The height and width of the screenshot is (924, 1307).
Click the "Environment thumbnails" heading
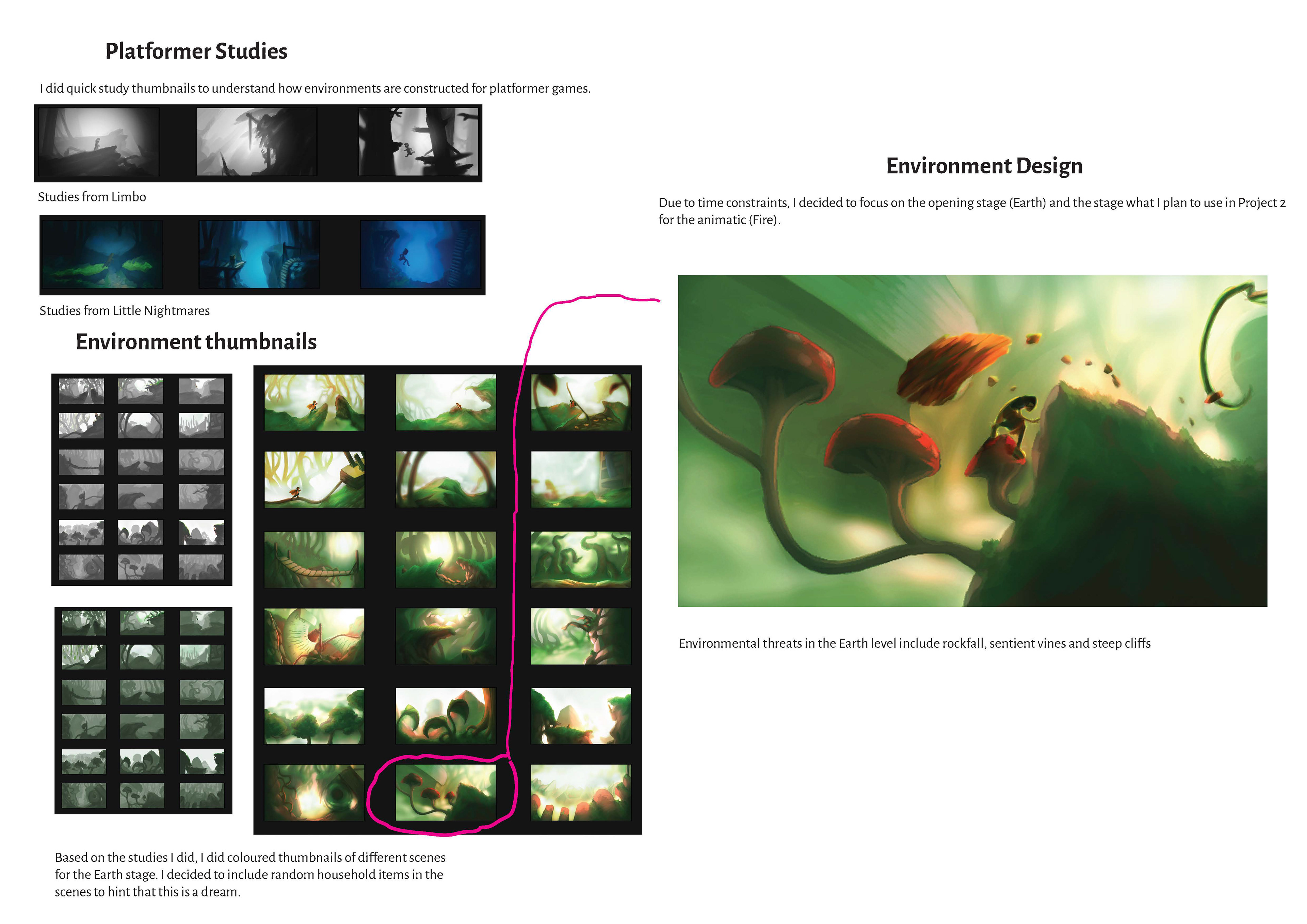196,342
